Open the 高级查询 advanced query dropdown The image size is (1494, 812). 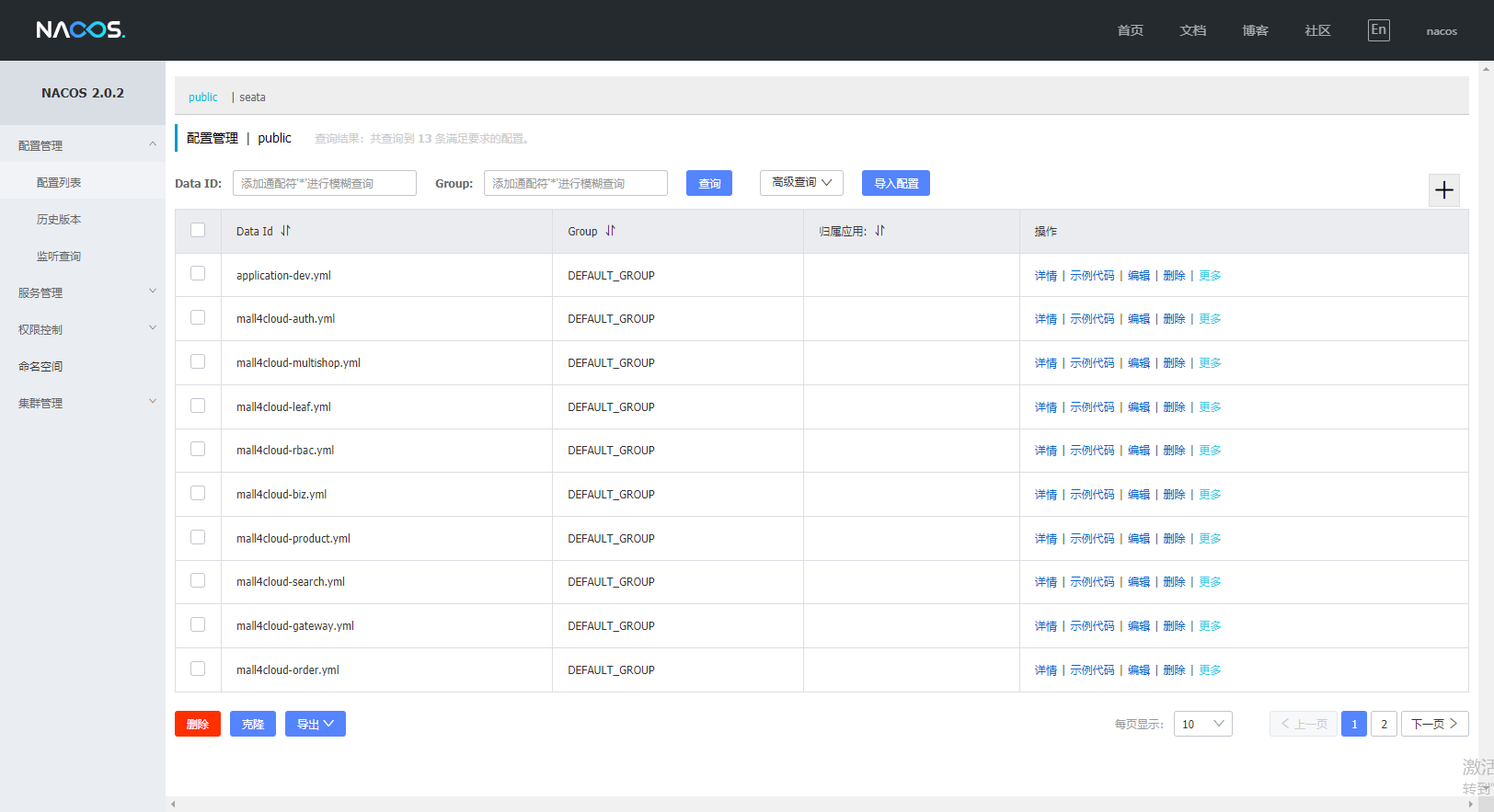pyautogui.click(x=801, y=183)
